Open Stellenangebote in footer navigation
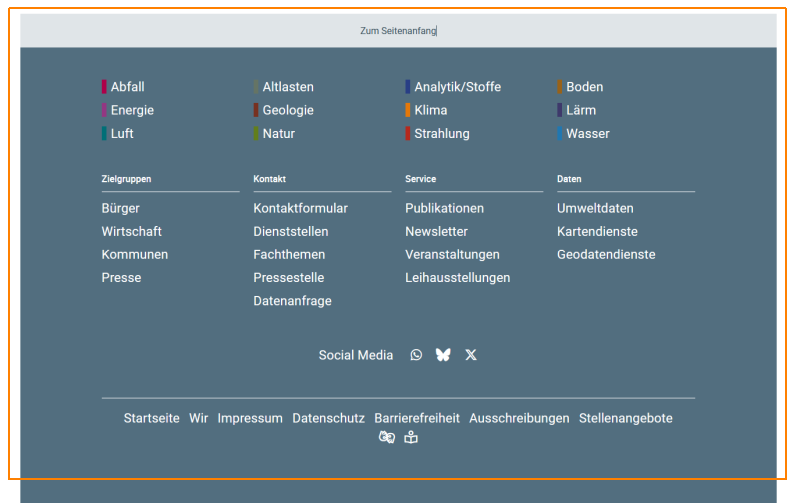Screen dimensions: 800x503 626,418
